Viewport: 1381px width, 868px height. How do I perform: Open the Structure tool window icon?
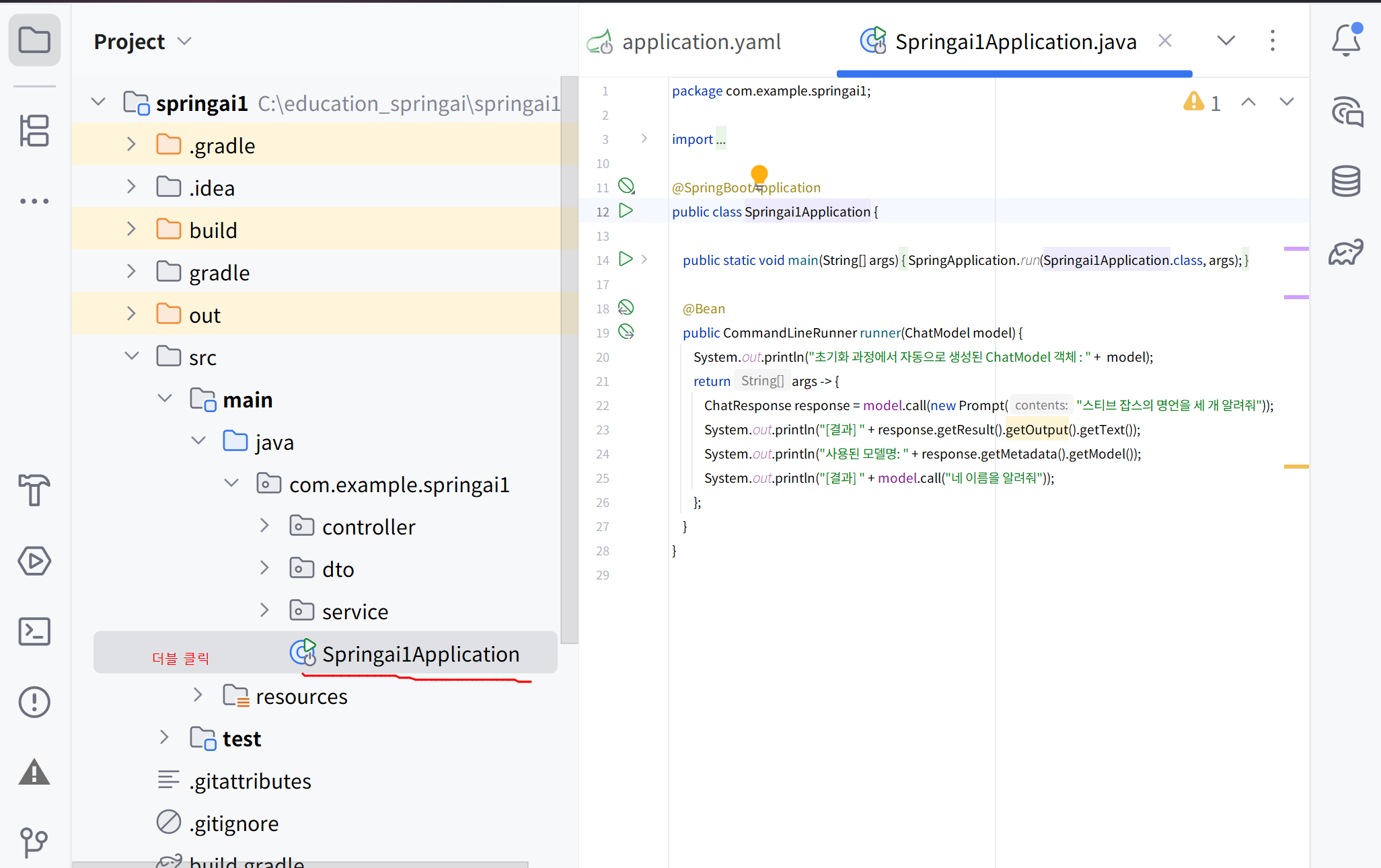[x=34, y=130]
